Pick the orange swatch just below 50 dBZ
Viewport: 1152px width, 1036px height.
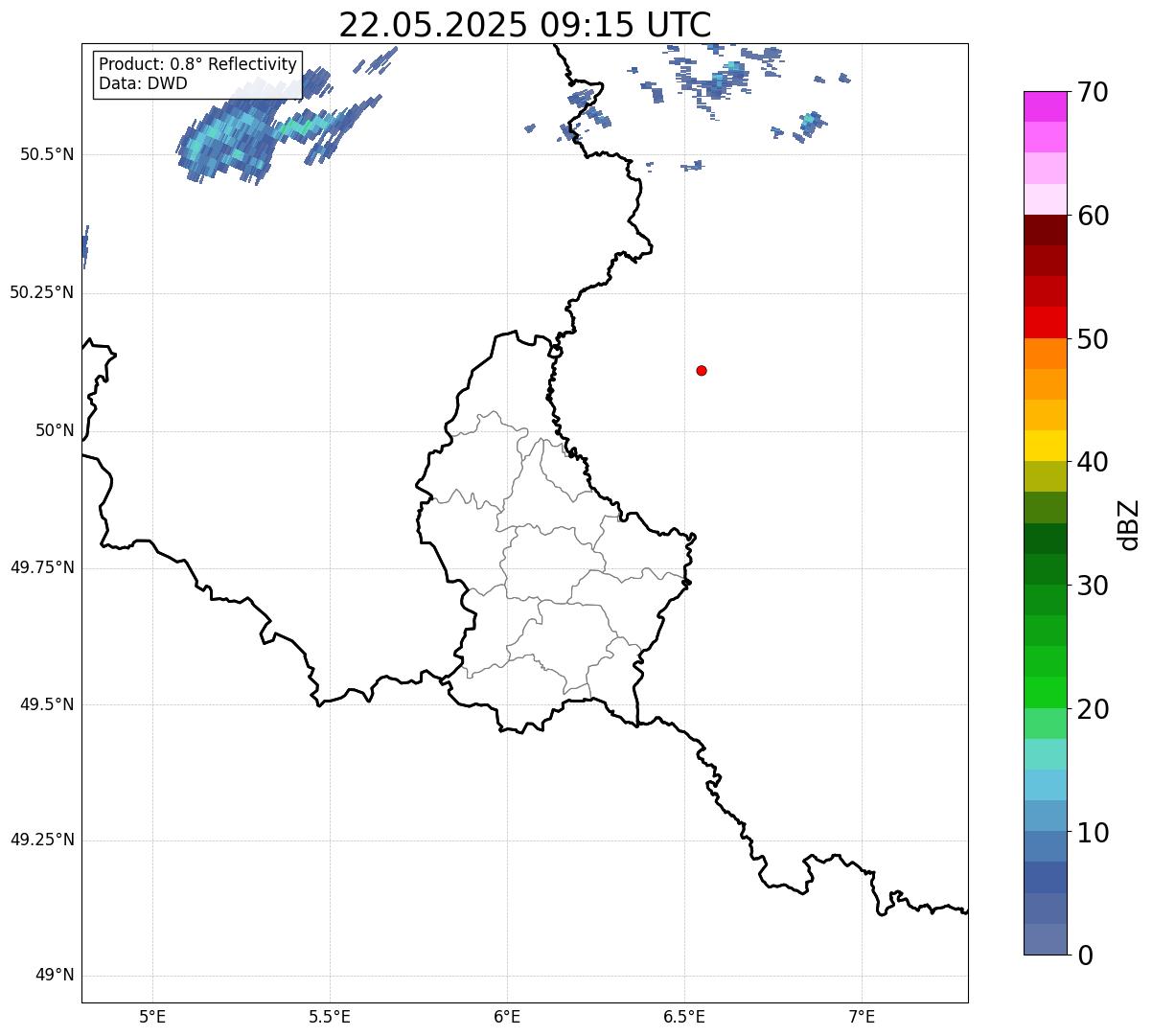tap(1045, 353)
